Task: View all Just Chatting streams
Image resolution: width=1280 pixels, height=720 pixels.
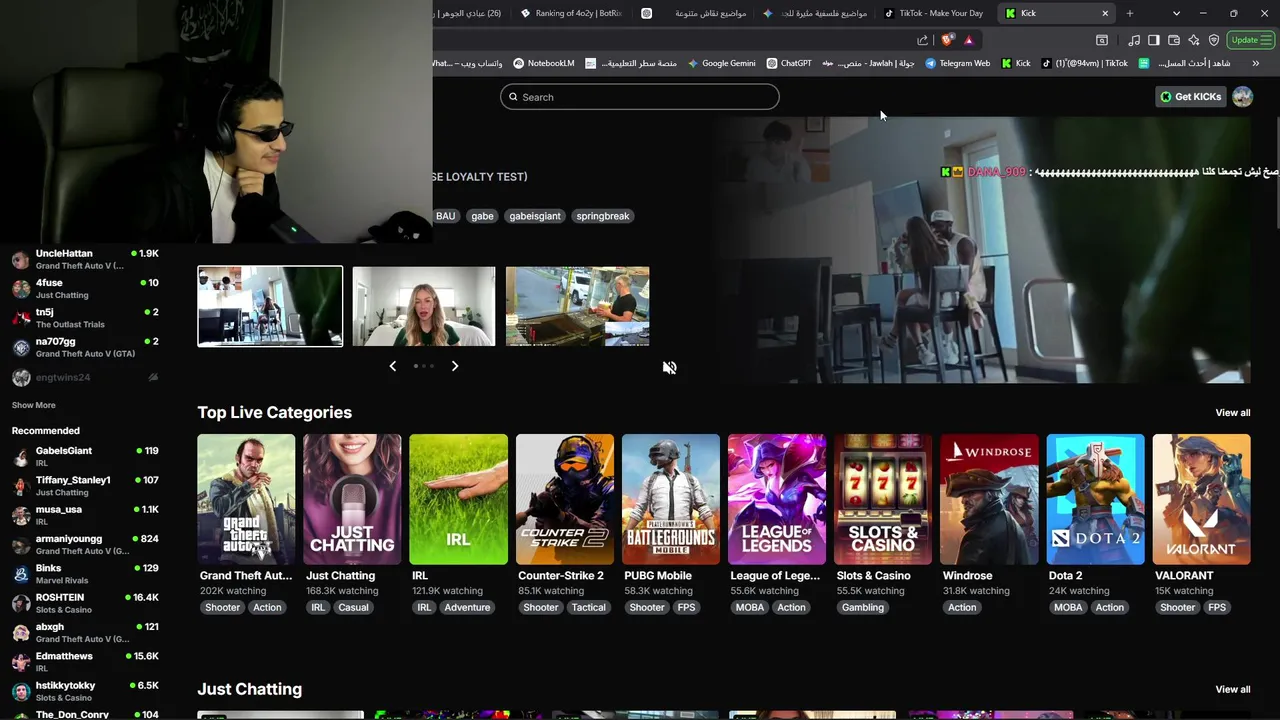Action: click(1232, 689)
